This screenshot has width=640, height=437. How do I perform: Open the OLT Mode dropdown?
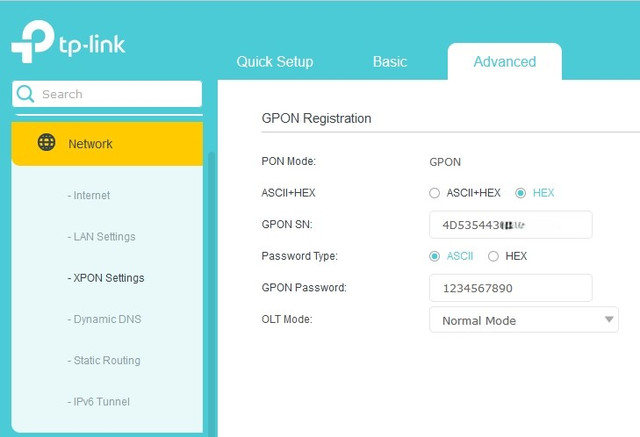point(524,320)
